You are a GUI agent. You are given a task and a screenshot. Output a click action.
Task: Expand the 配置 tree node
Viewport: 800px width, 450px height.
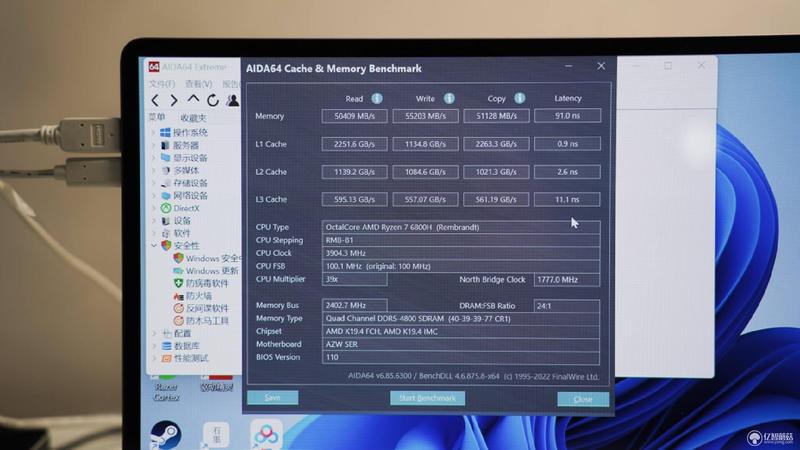[x=154, y=333]
